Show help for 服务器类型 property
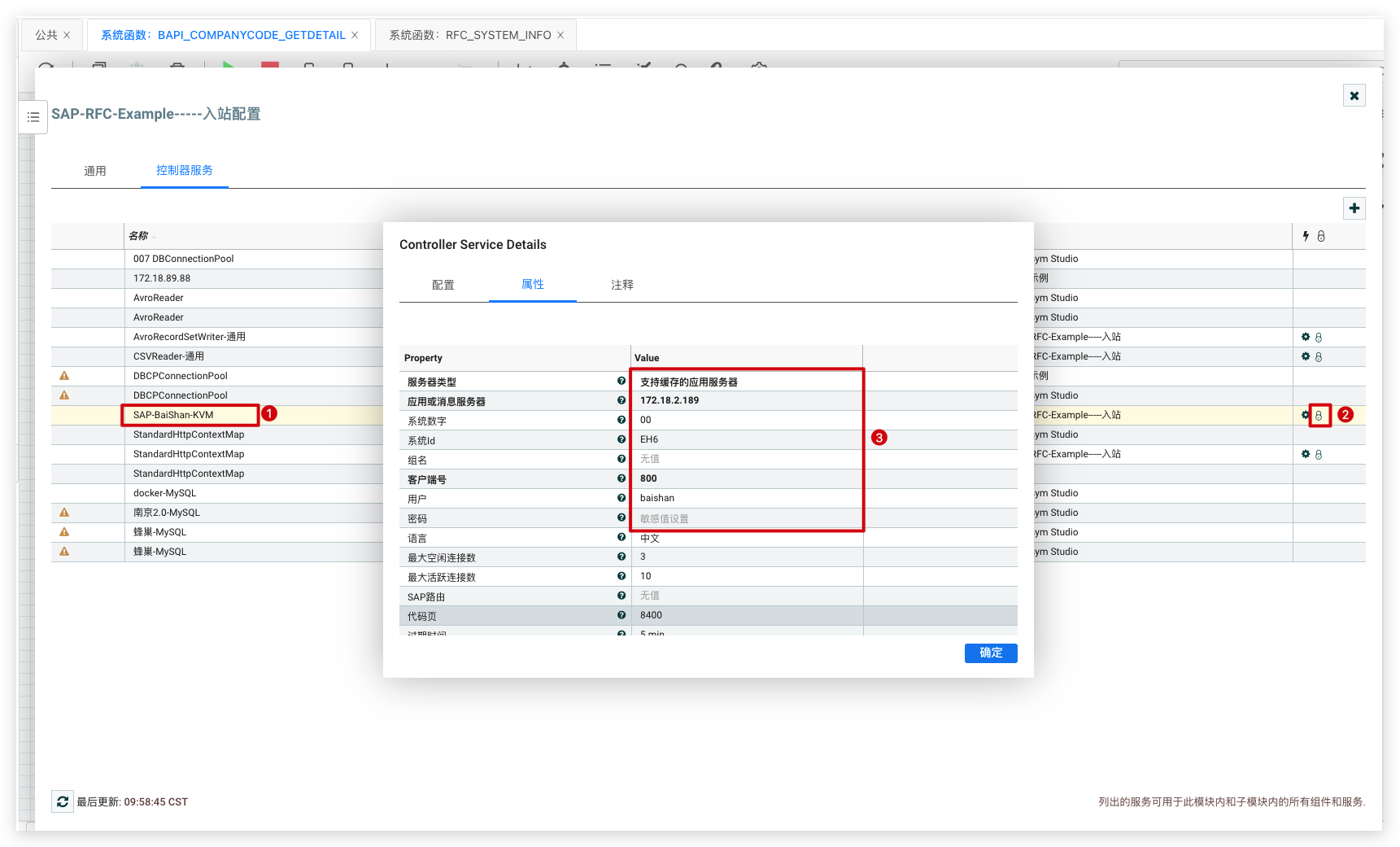This screenshot has width=1400, height=847. [621, 381]
